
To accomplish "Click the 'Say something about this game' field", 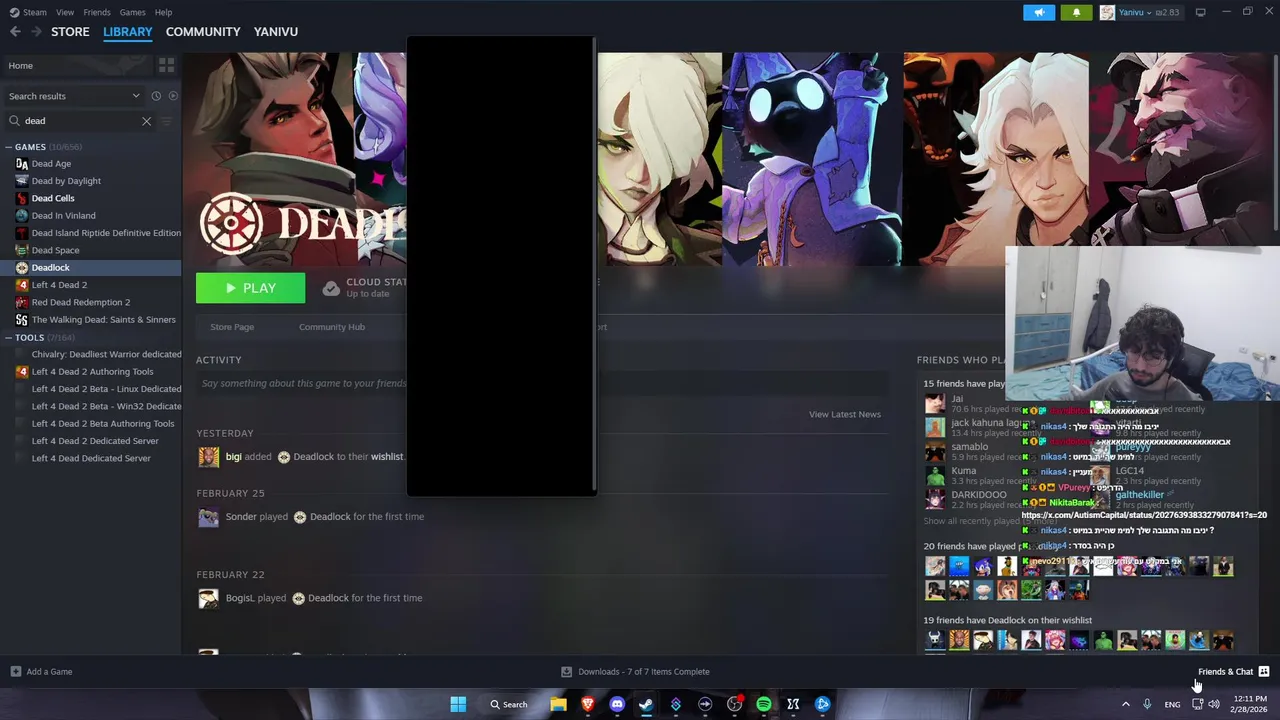I will click(x=542, y=383).
